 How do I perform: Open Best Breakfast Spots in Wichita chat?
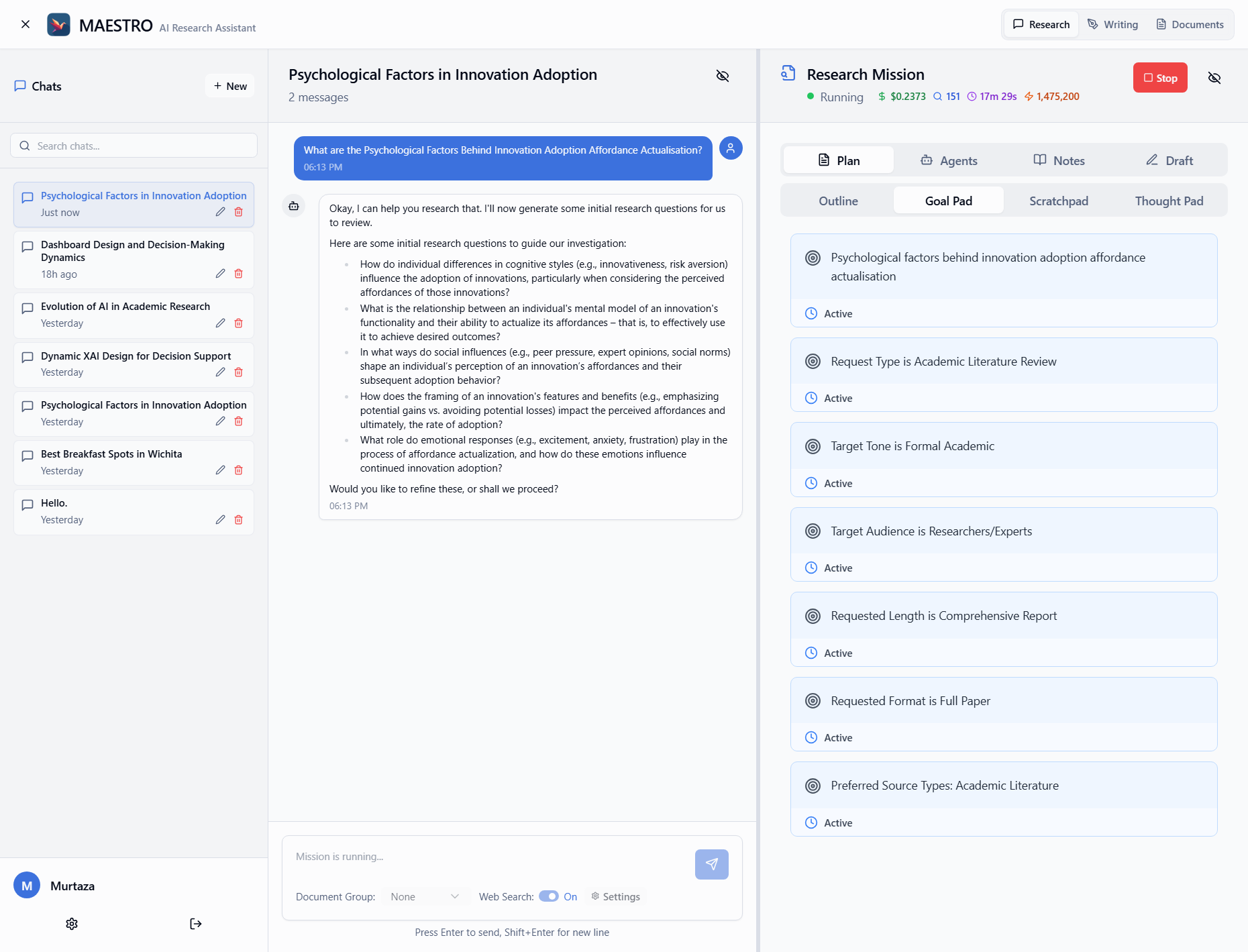point(134,463)
